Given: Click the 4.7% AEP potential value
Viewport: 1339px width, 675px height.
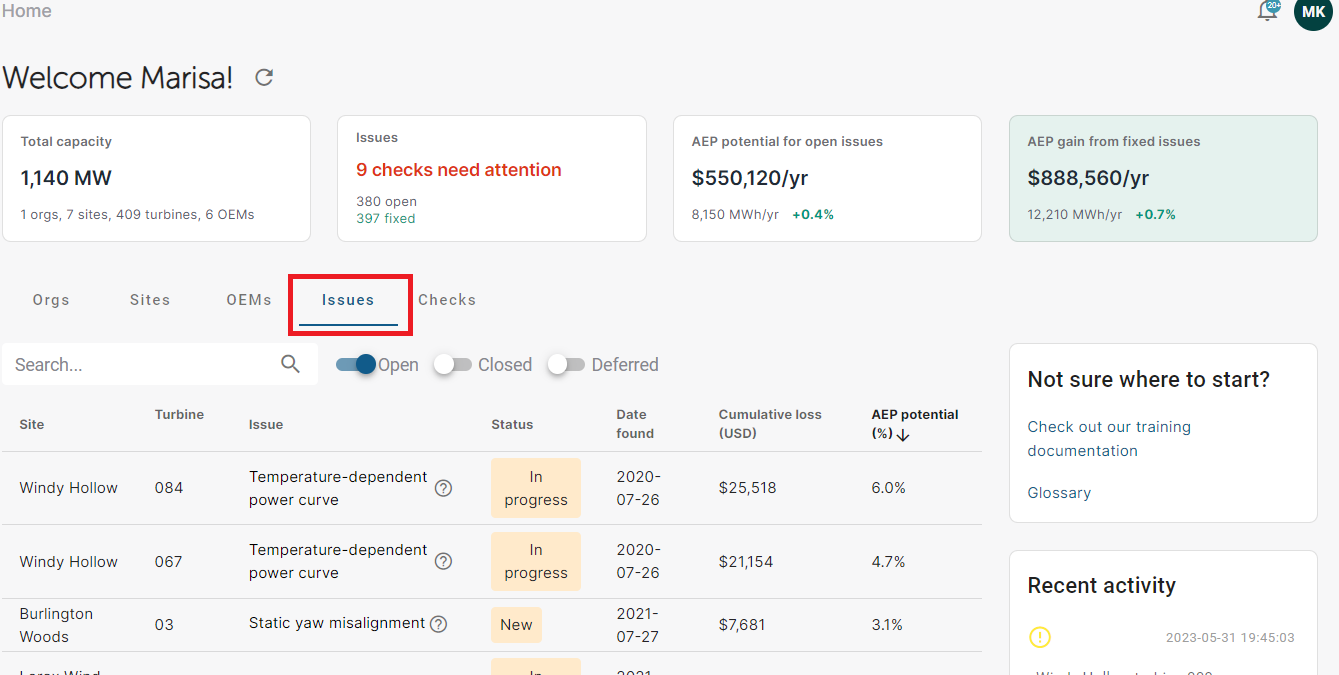Looking at the screenshot, I should pos(889,562).
